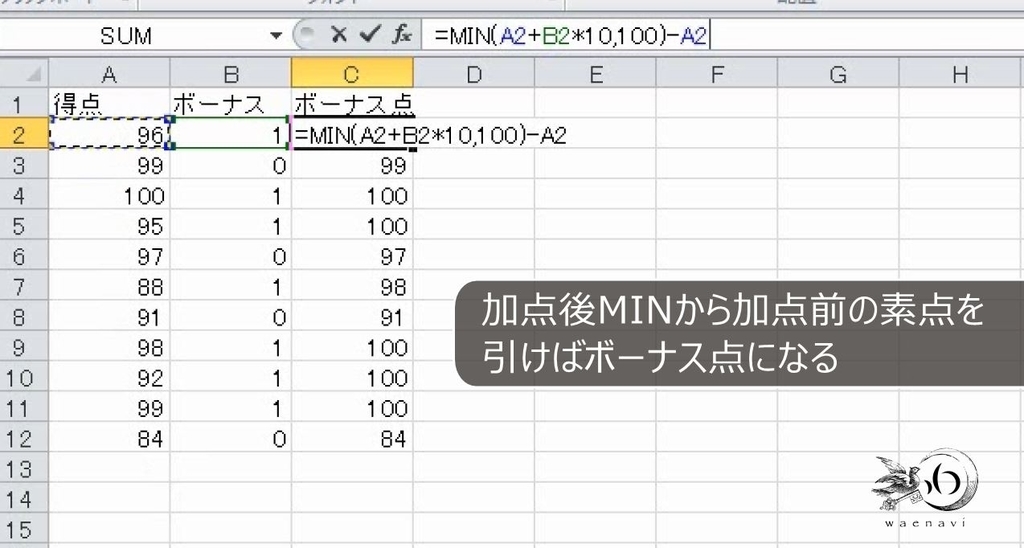The image size is (1024, 548).
Task: Select row 5 header
Action: pyautogui.click(x=24, y=226)
